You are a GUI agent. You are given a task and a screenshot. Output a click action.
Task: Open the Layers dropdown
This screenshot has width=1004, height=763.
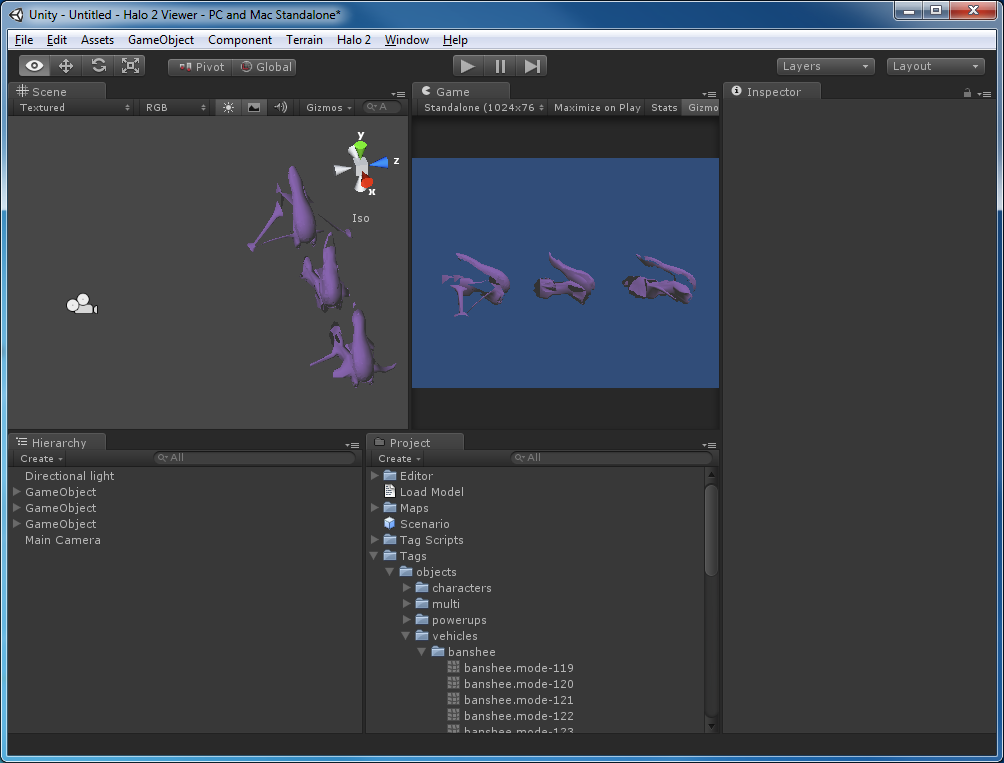tap(826, 66)
